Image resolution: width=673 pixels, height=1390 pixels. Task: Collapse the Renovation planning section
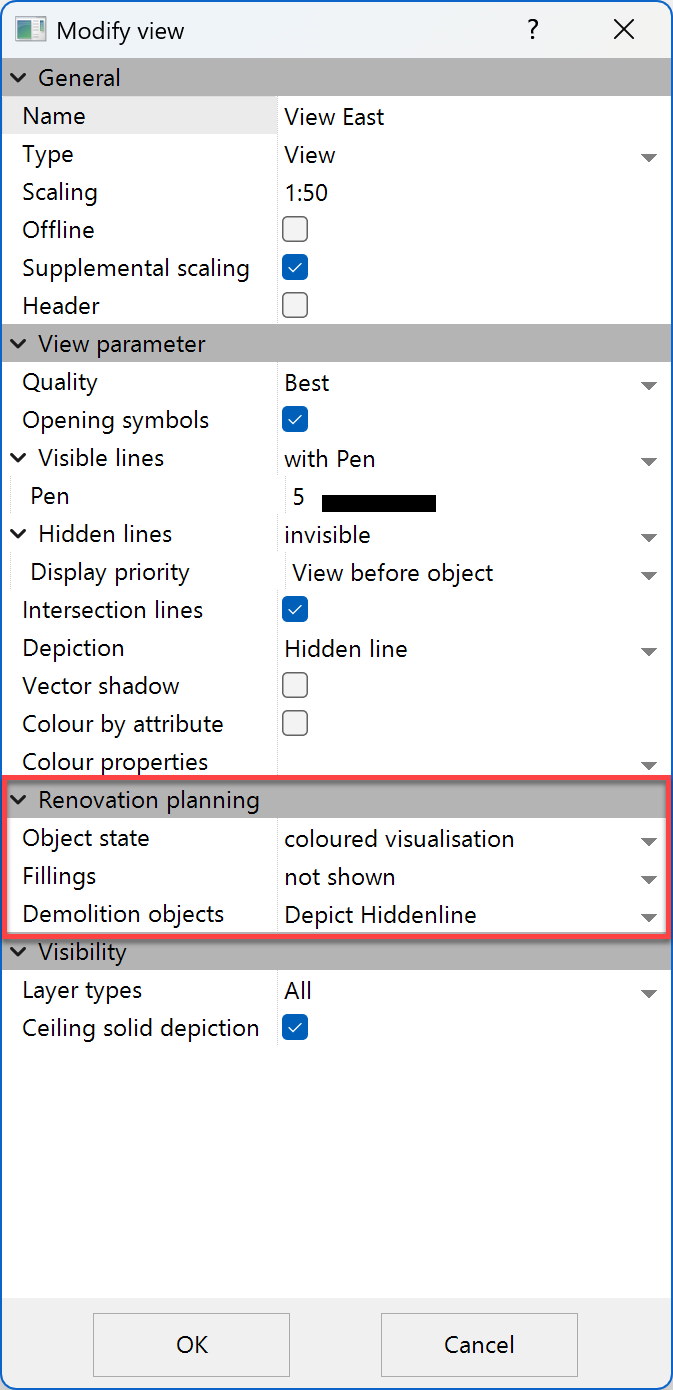(x=18, y=800)
